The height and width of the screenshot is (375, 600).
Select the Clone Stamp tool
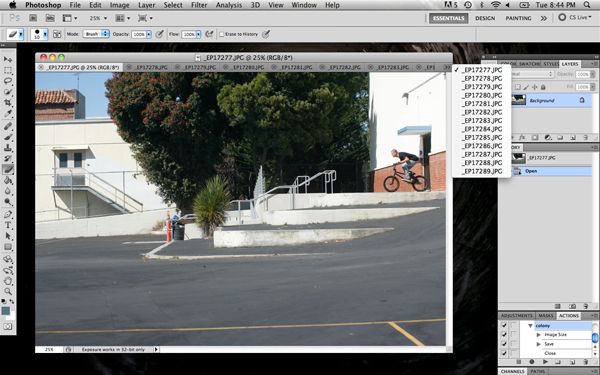8,147
